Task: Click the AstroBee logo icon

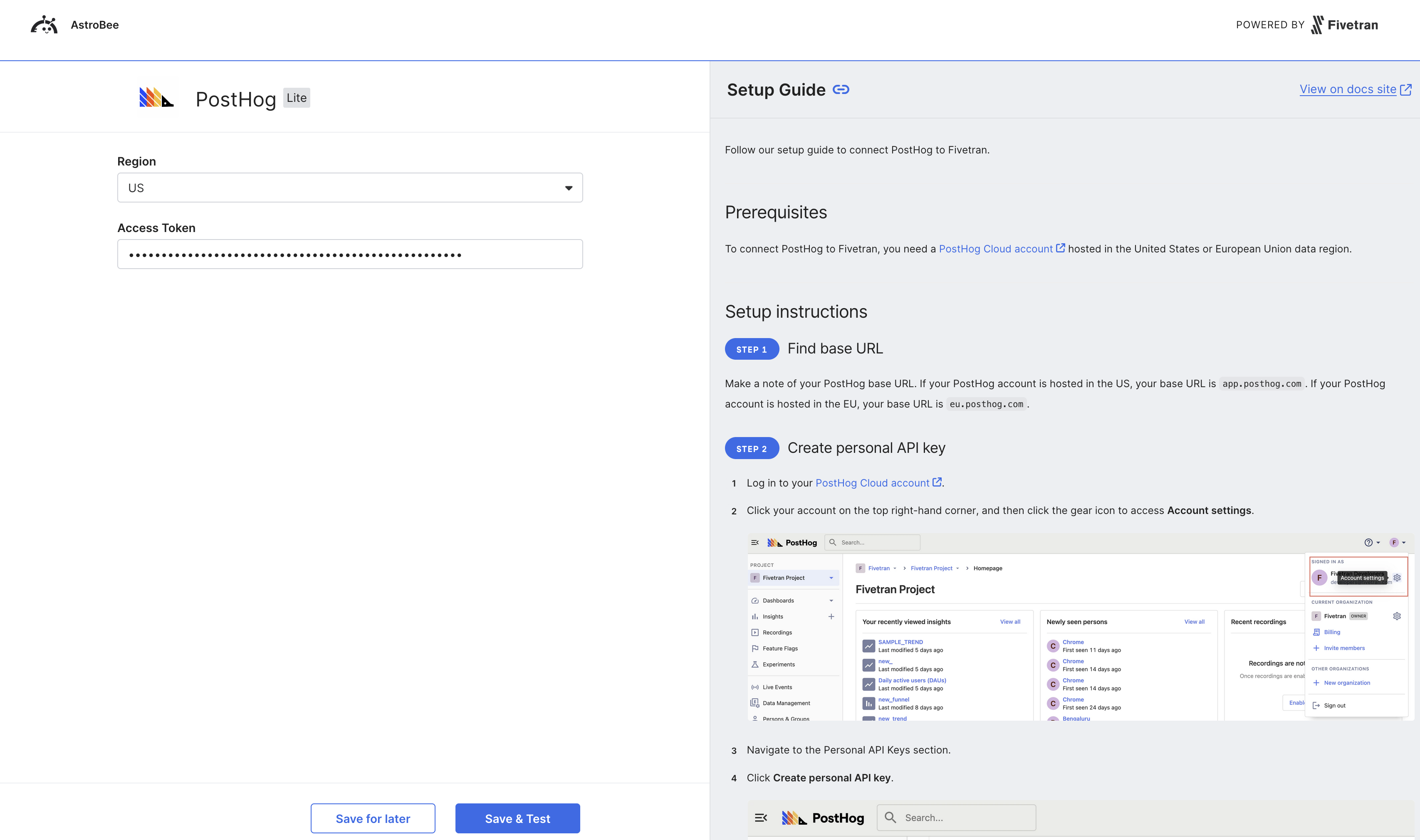Action: (x=44, y=25)
